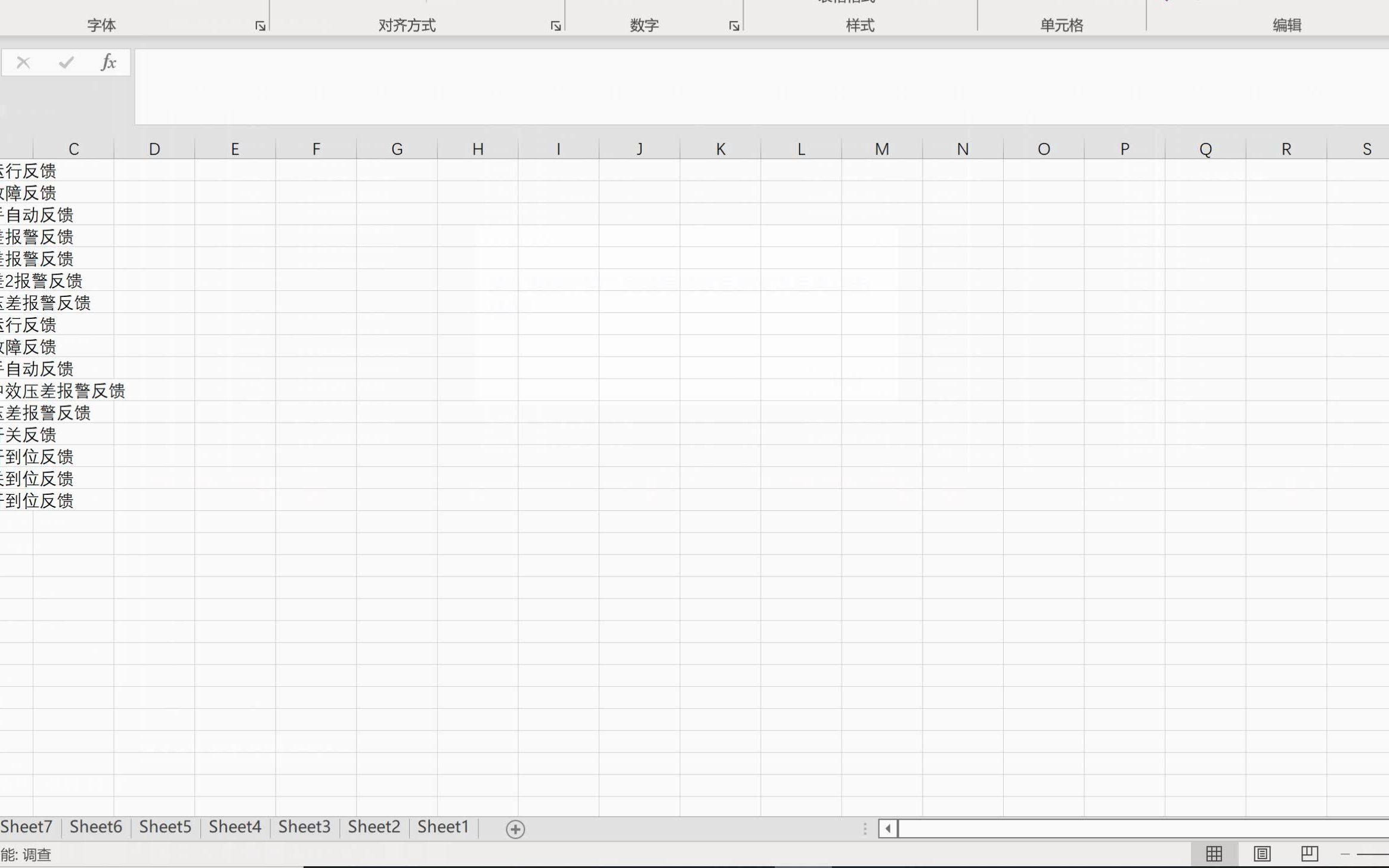Open the Sheet1 worksheet tab
This screenshot has height=868, width=1389.
[443, 826]
